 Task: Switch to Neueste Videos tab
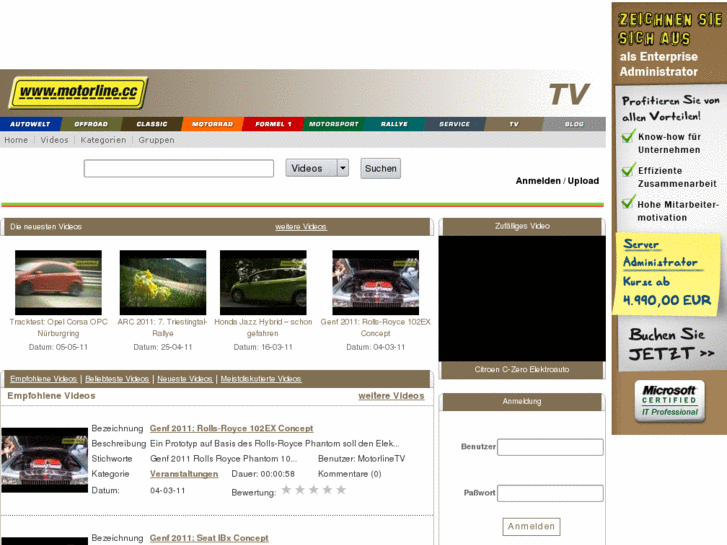[x=185, y=379]
